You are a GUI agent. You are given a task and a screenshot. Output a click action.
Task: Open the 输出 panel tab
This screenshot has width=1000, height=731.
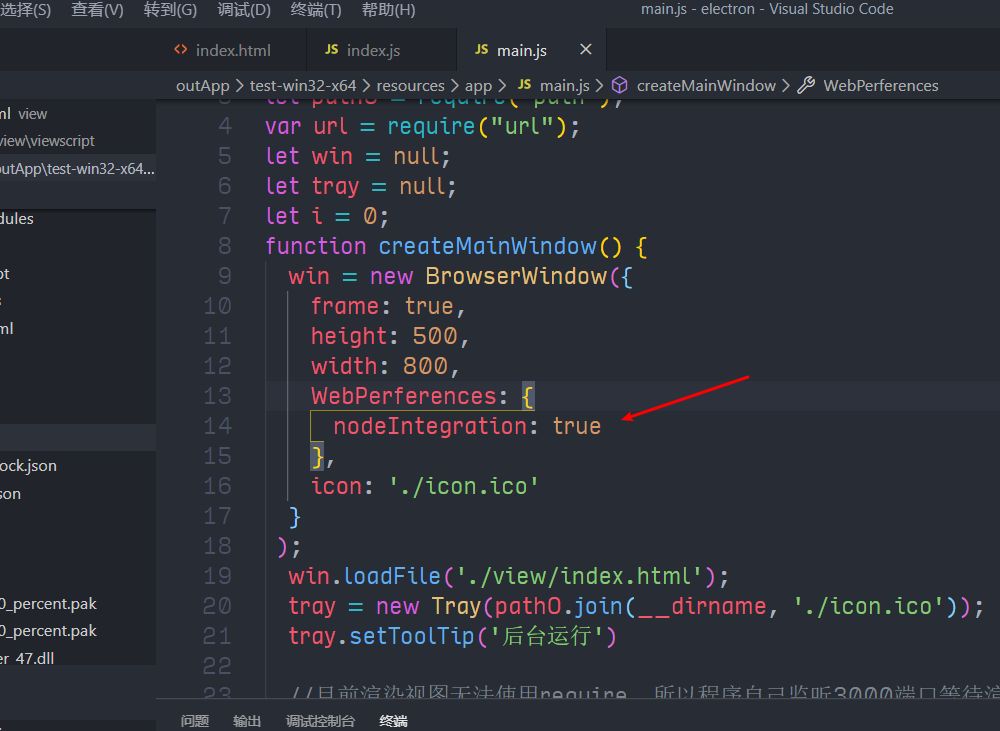coord(247,721)
